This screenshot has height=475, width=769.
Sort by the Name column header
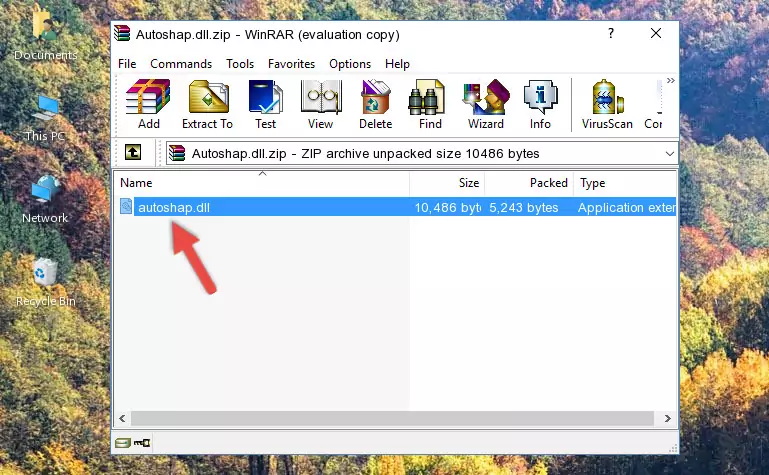pos(262,183)
